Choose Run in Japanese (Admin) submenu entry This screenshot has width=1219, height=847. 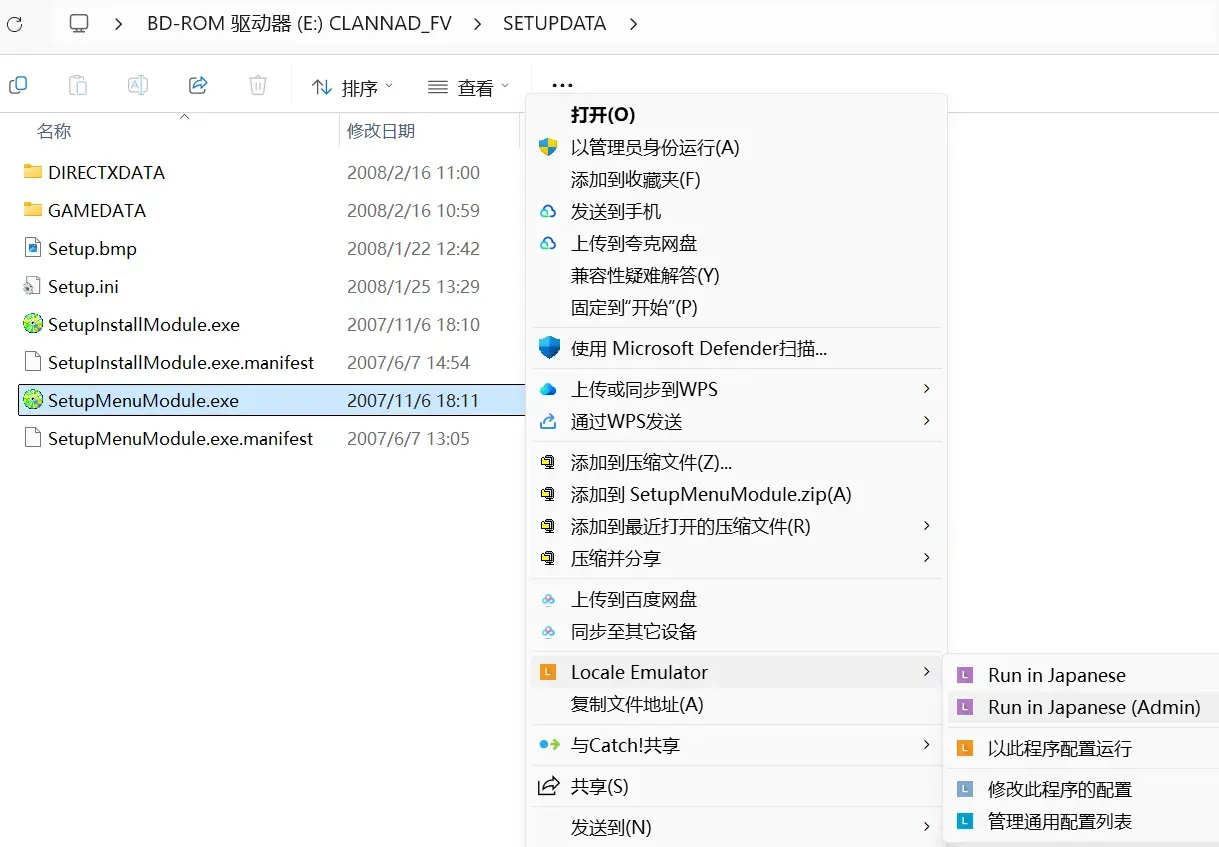(x=1083, y=707)
